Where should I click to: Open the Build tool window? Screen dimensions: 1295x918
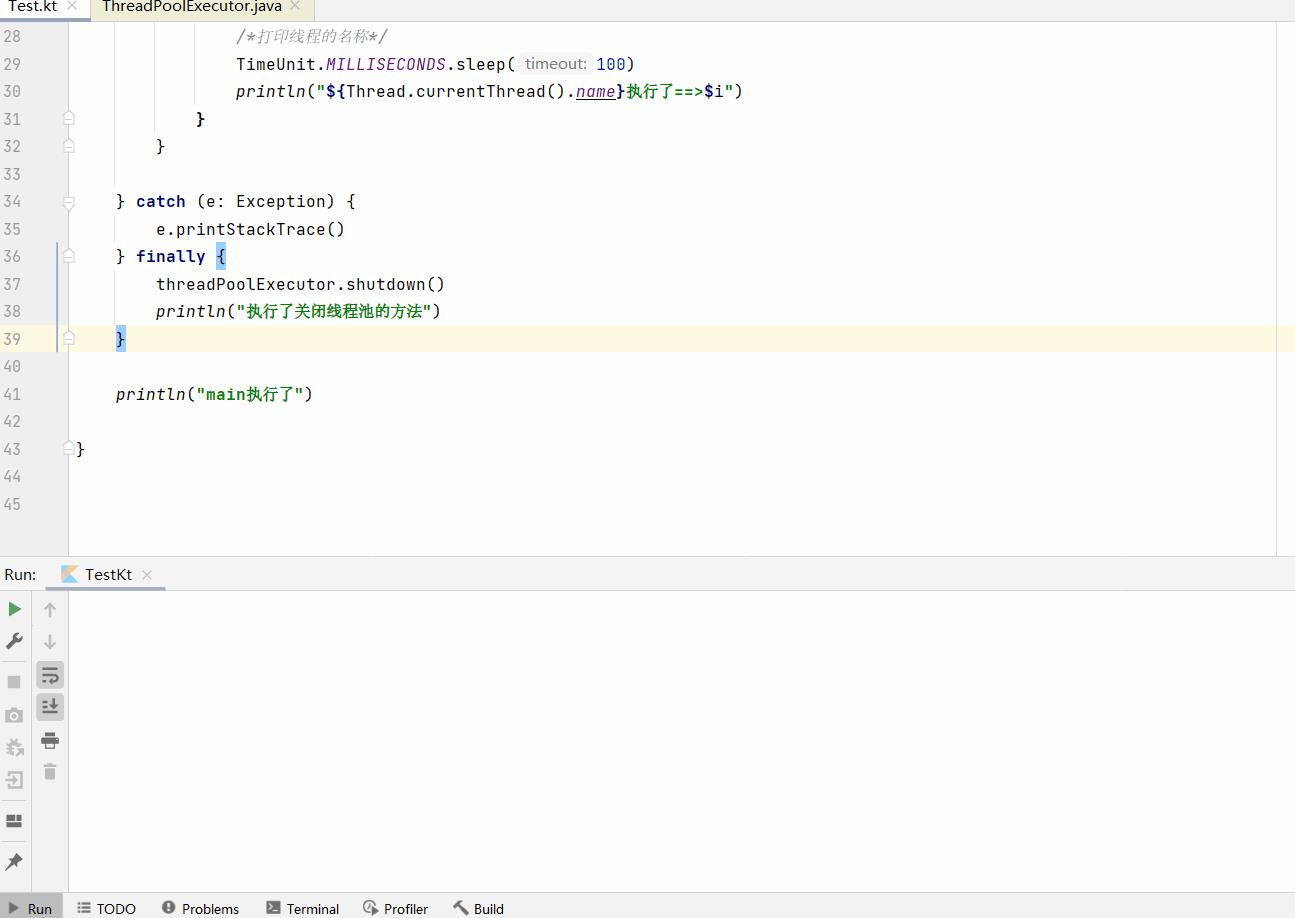tap(478, 908)
